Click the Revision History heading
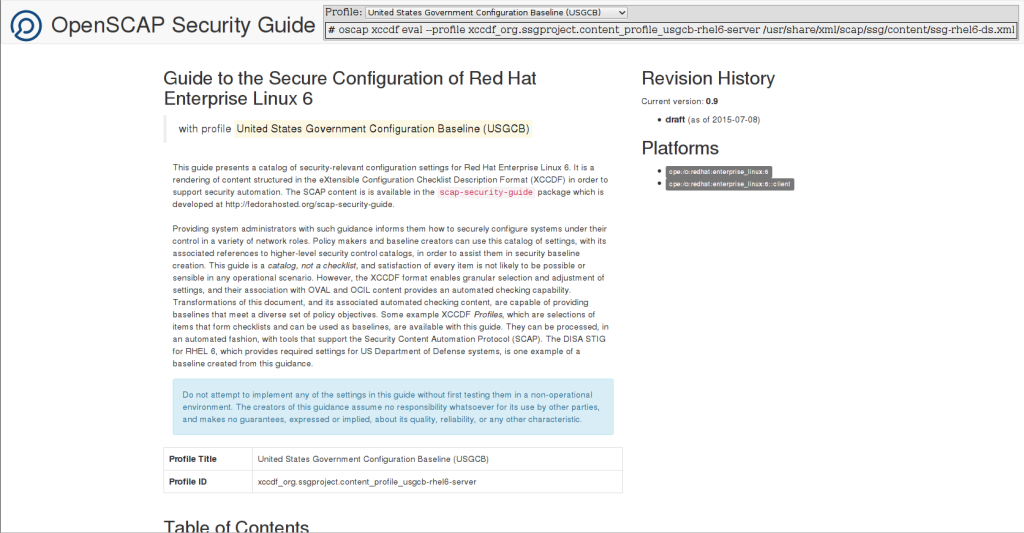The image size is (1024, 533). 708,78
